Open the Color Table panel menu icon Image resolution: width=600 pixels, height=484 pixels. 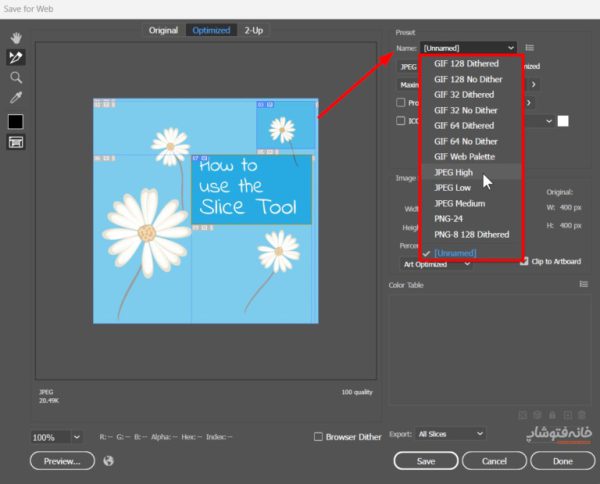584,284
